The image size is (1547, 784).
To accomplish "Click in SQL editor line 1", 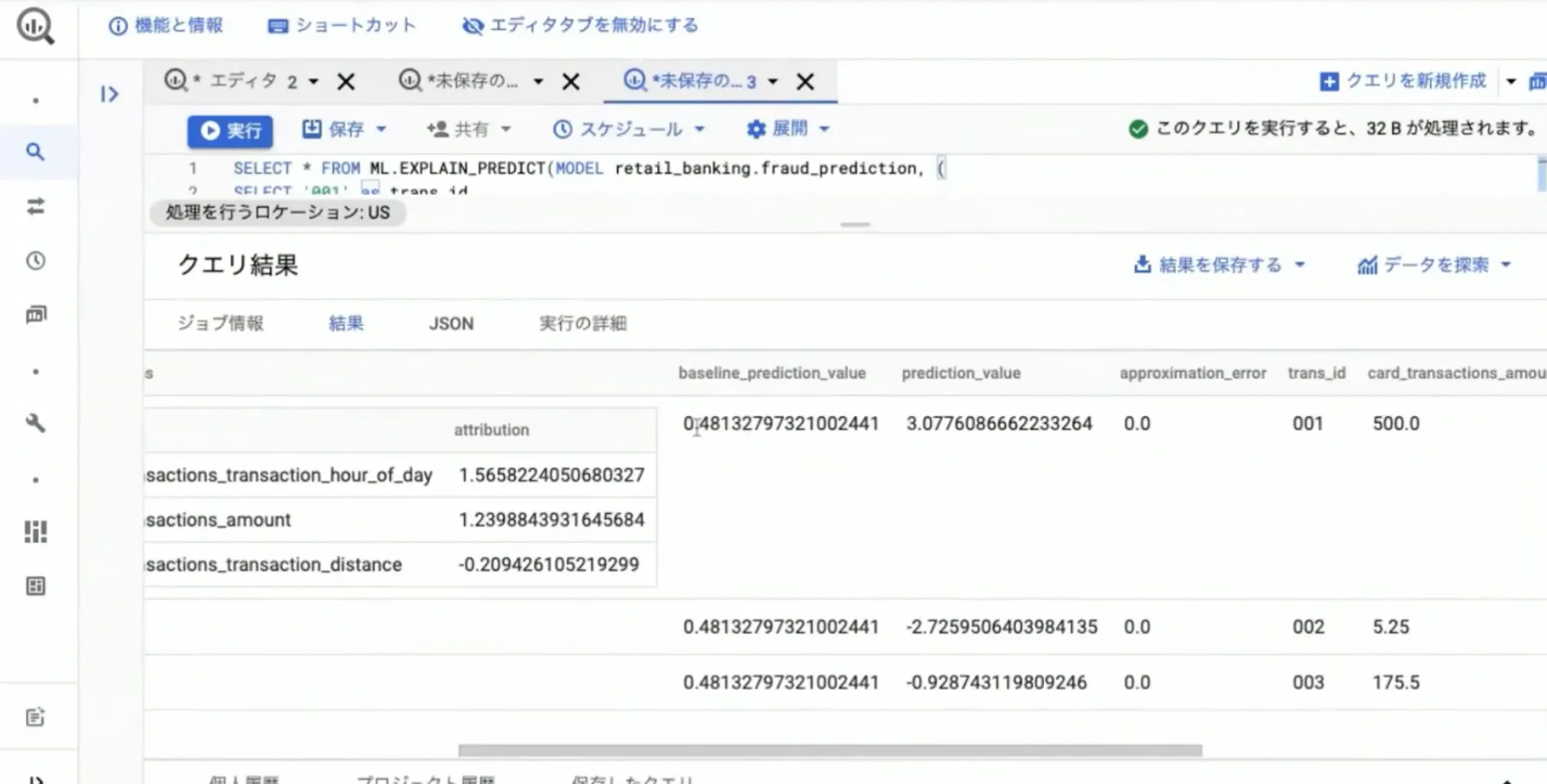I will [589, 169].
